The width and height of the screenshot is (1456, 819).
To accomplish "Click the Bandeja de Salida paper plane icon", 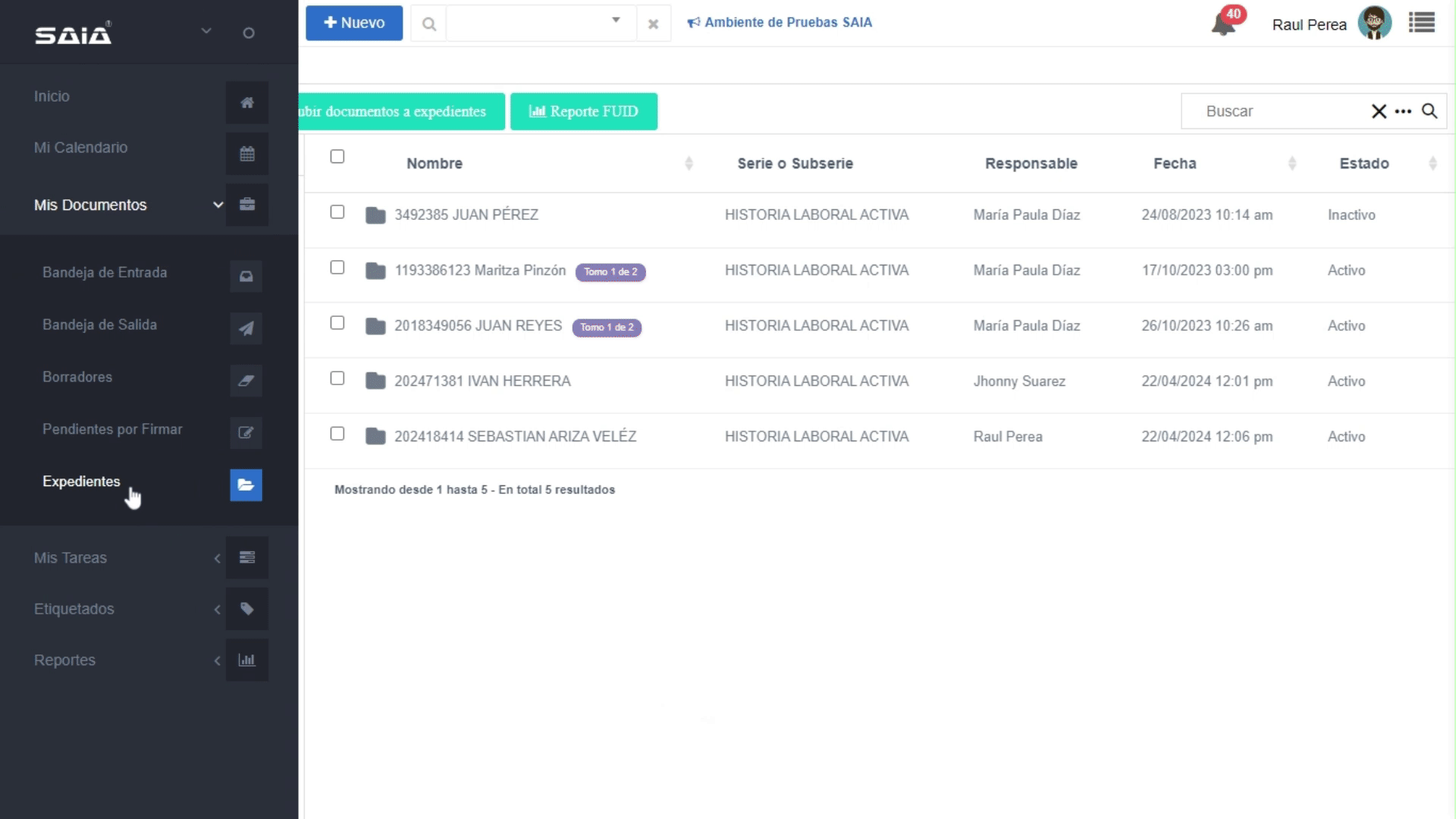I will (246, 328).
